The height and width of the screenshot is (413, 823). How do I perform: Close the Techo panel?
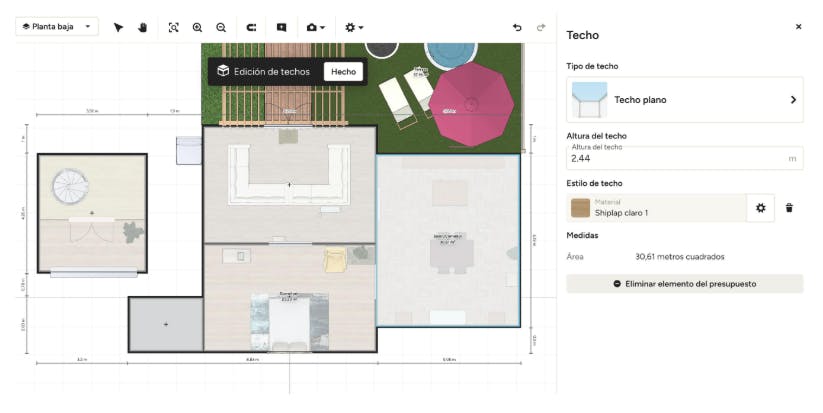[798, 27]
